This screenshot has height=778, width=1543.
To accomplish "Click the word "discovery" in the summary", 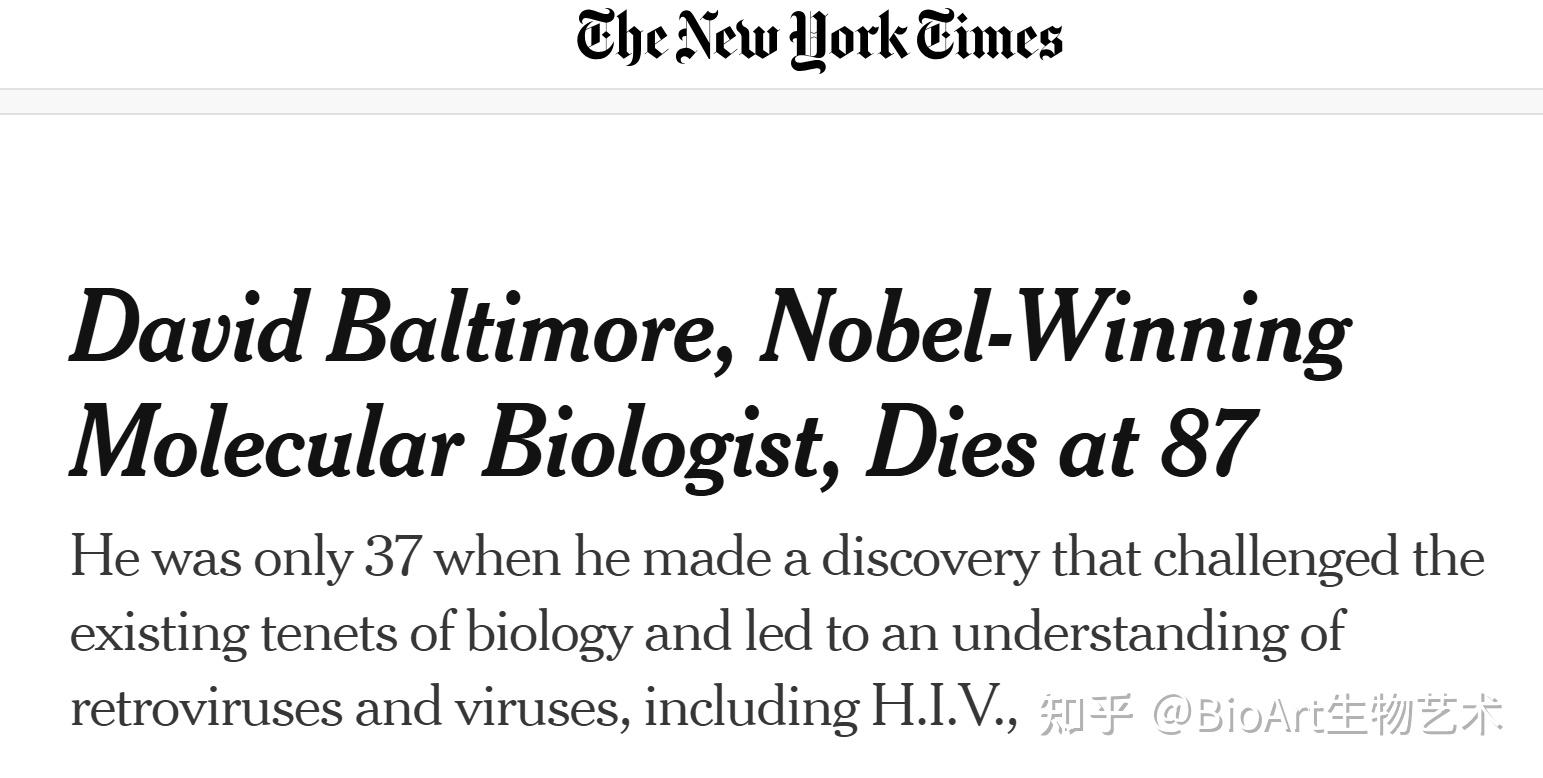I will 930,559.
